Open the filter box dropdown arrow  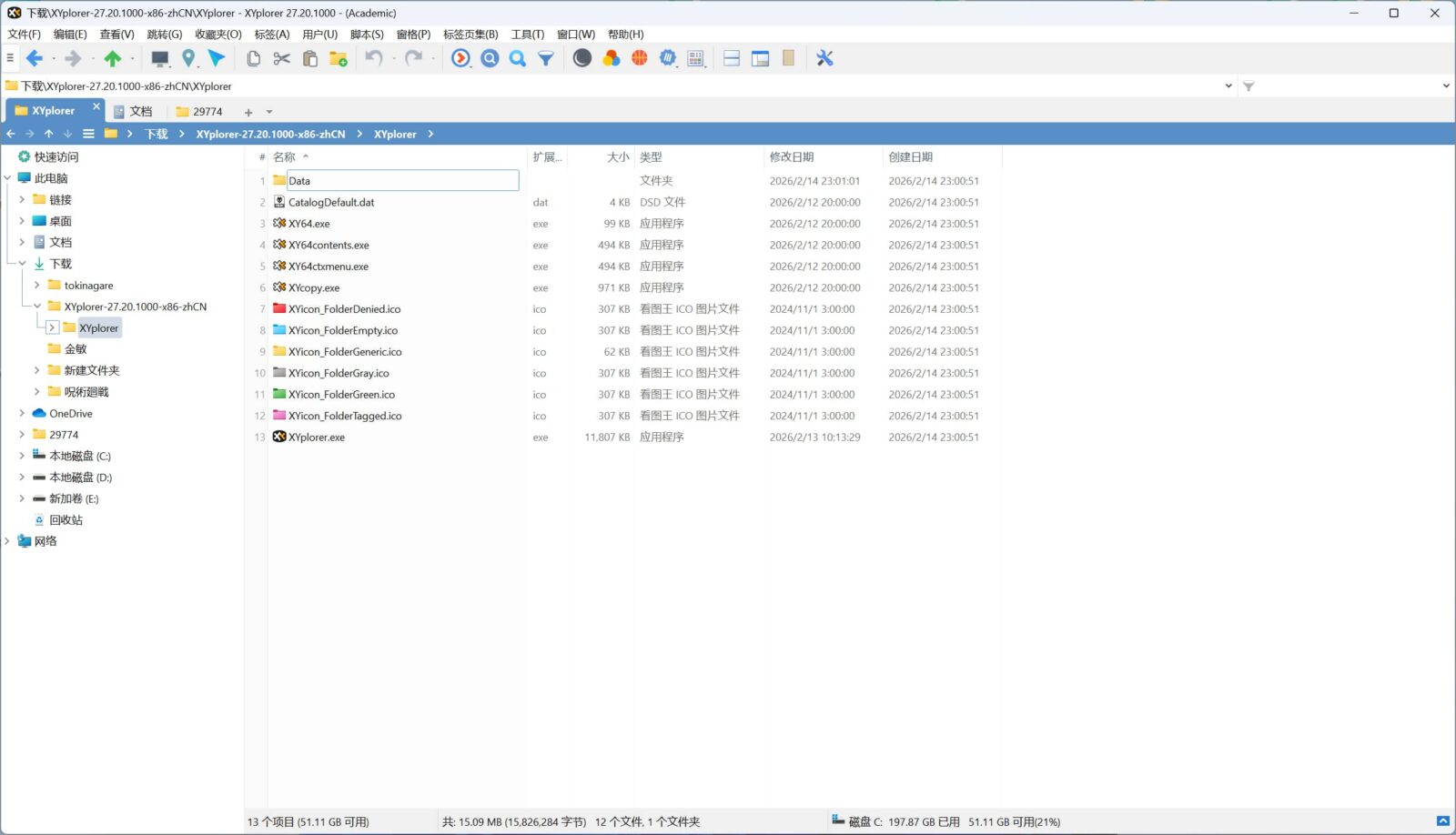pos(1446,86)
